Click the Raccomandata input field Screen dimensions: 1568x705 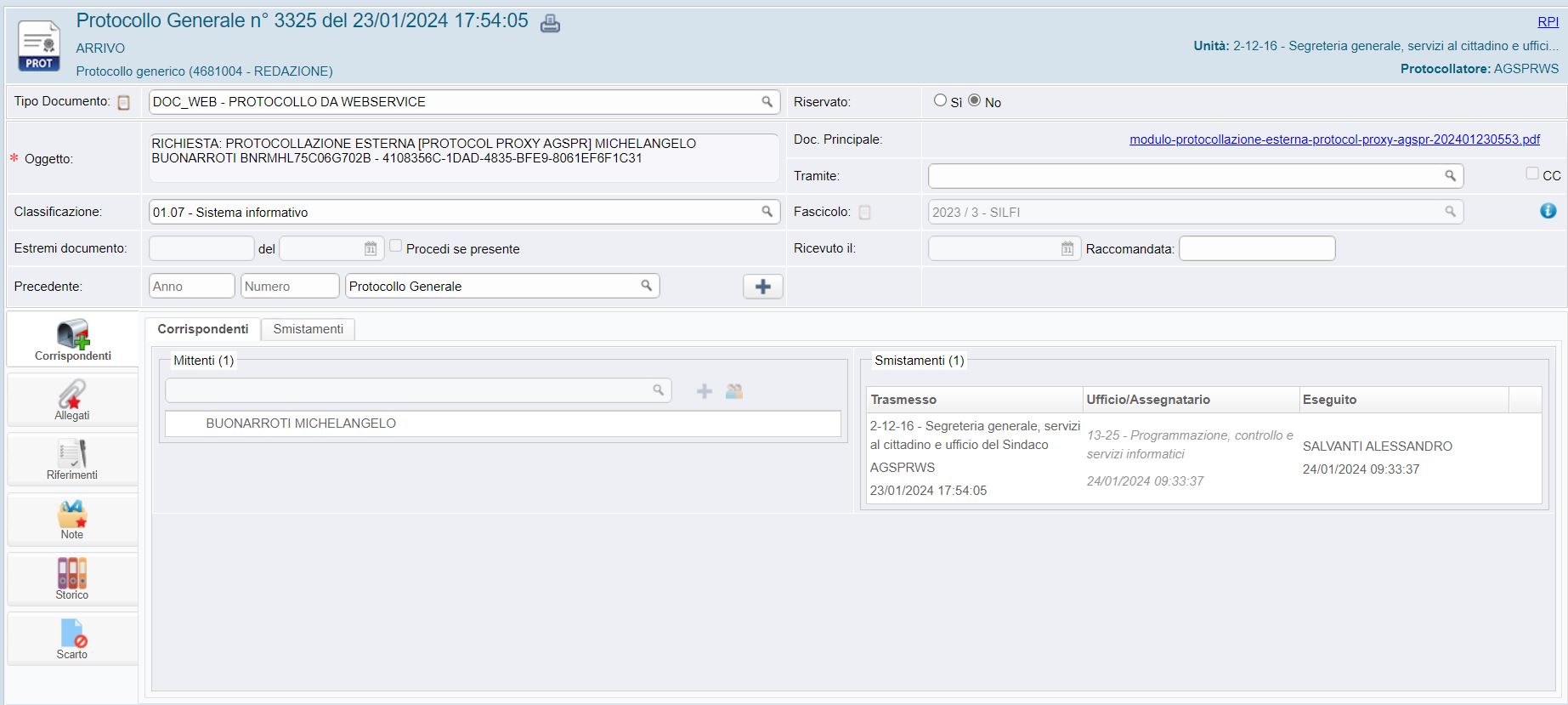1256,248
